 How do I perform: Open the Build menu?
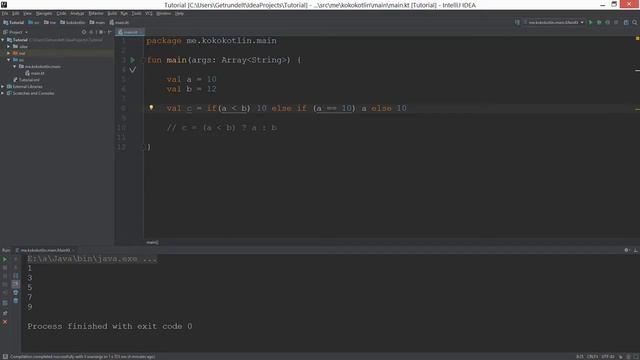(x=112, y=13)
